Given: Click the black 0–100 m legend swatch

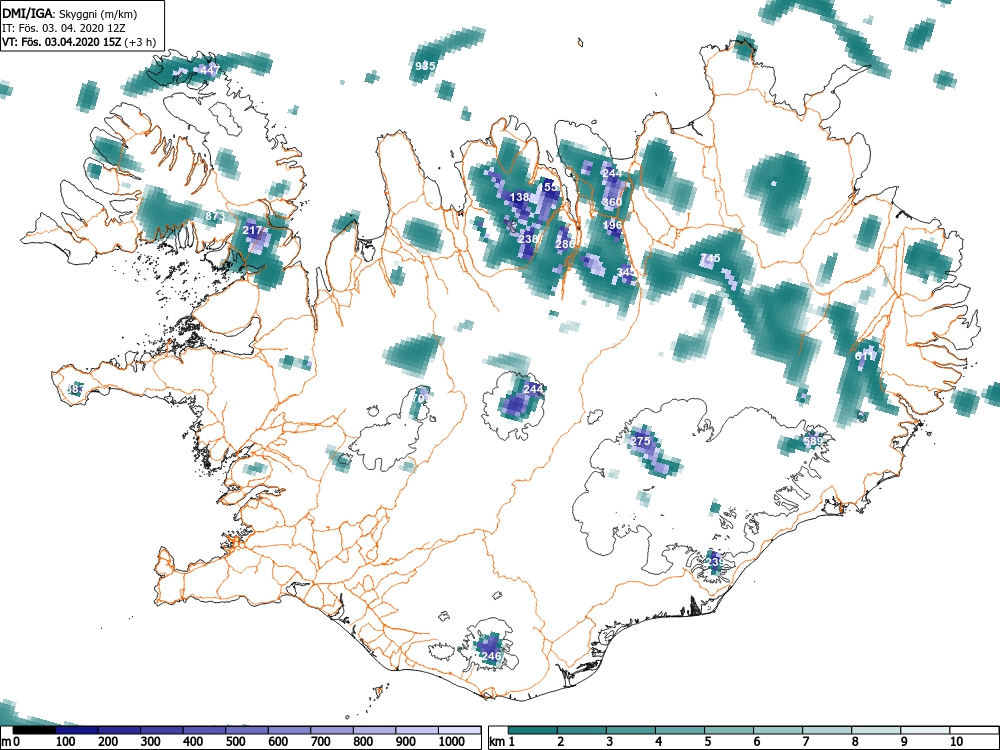Looking at the screenshot, I should tap(34, 730).
